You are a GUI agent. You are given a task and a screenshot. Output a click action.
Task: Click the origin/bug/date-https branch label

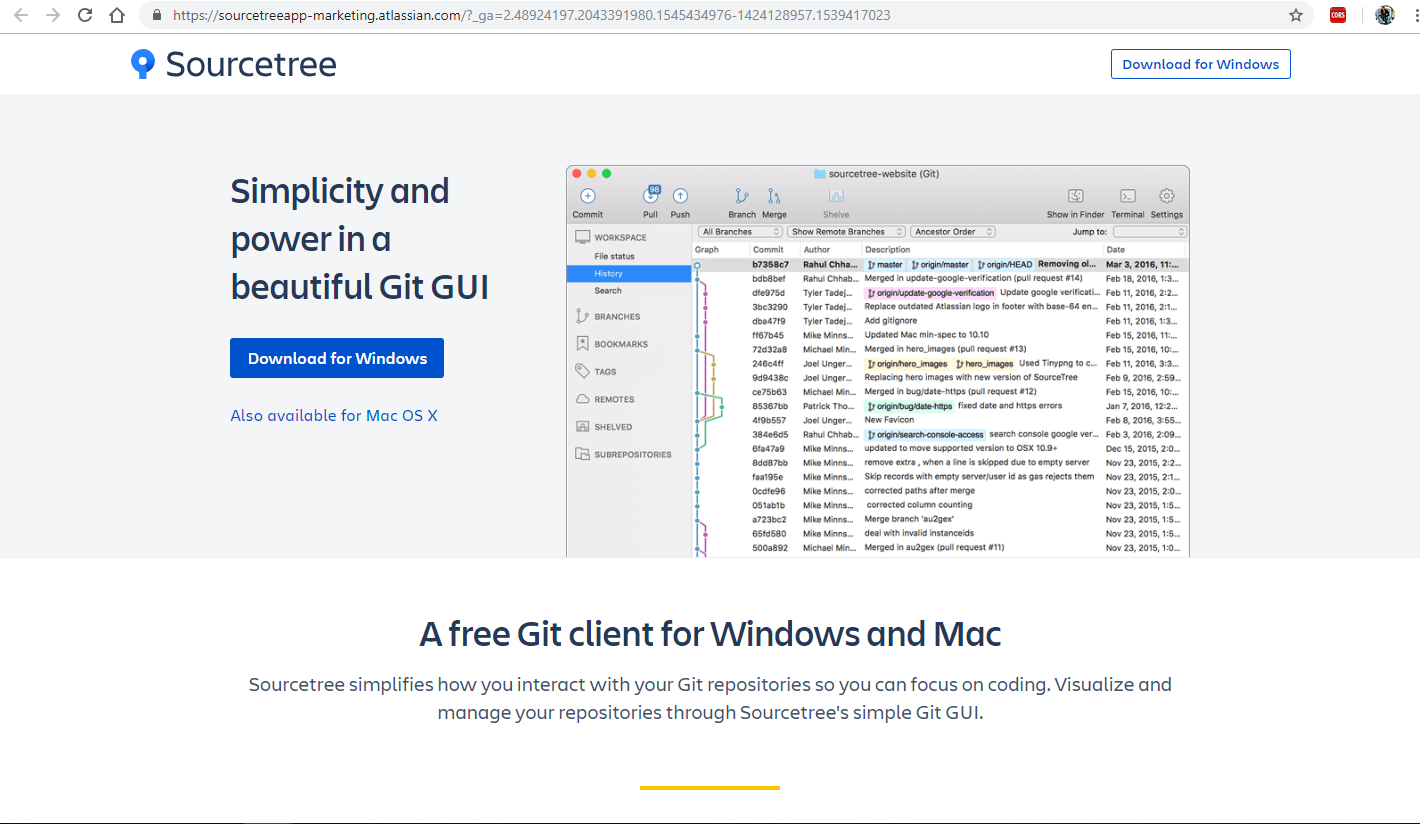coord(909,407)
